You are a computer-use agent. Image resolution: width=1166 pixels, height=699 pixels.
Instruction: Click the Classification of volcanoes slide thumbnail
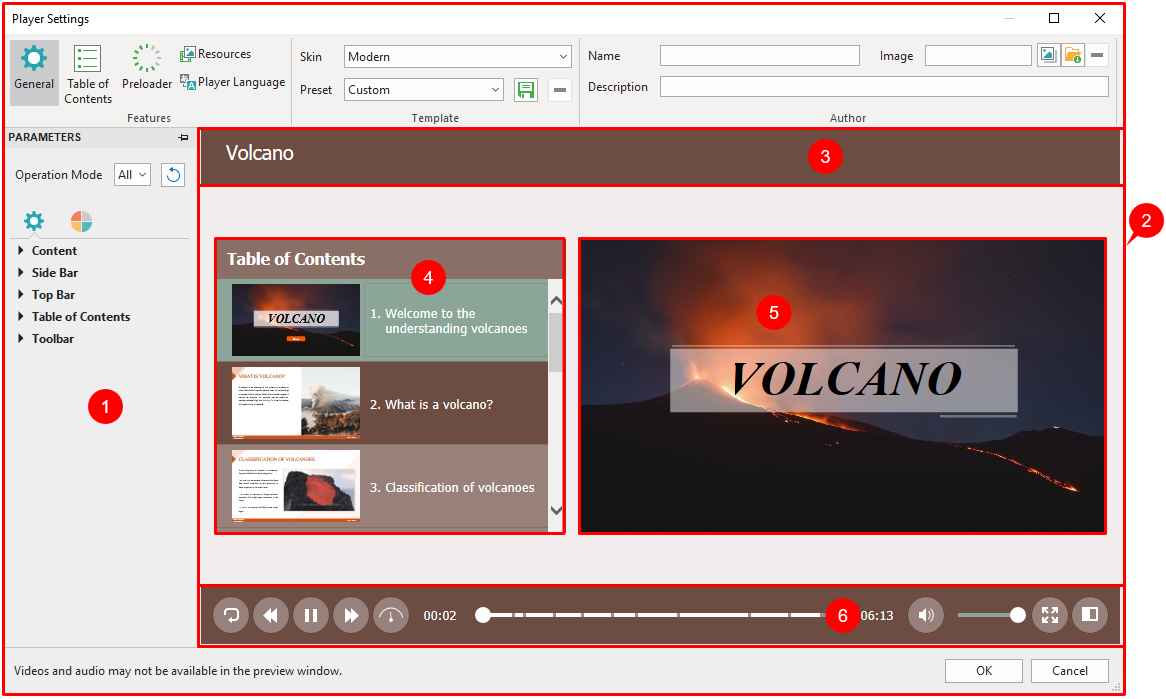[296, 486]
